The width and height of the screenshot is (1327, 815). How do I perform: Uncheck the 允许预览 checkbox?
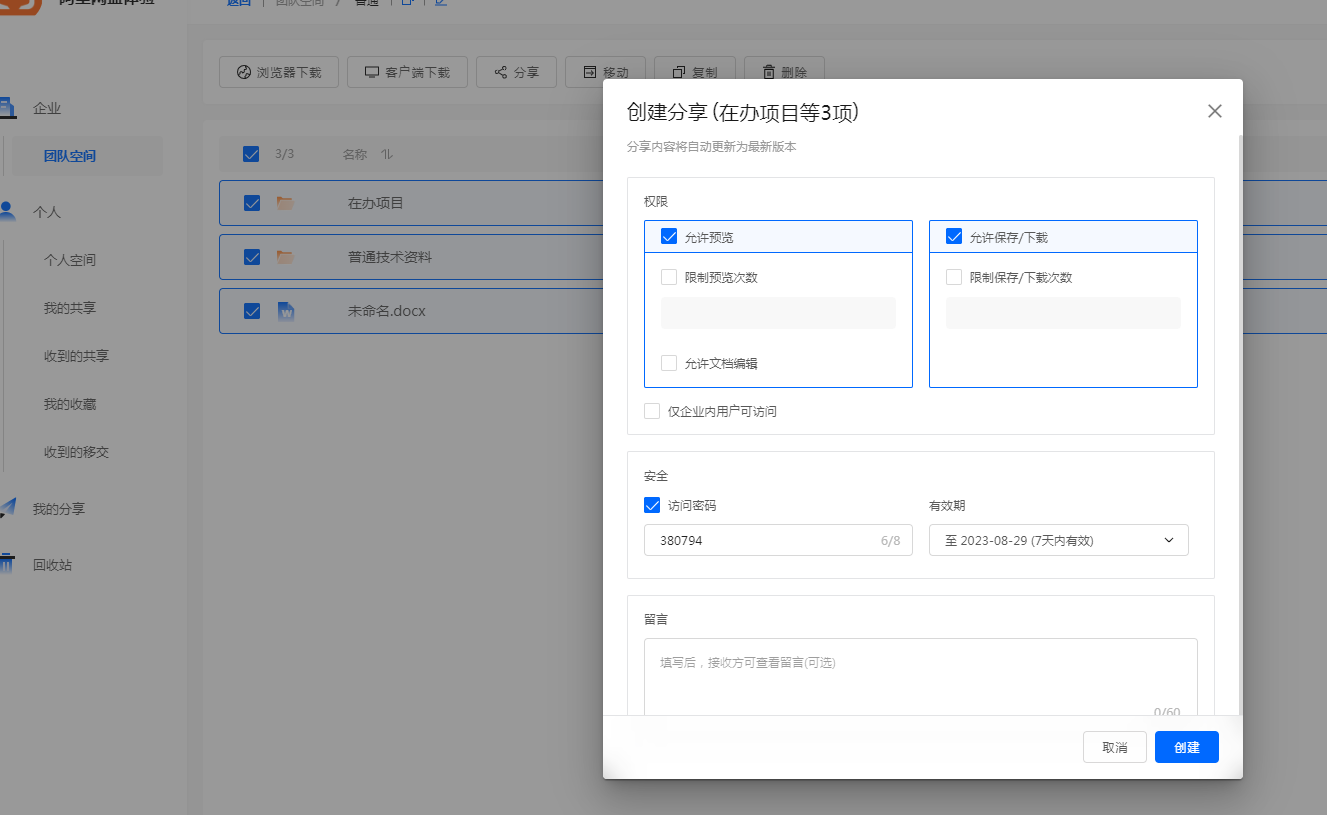point(669,237)
